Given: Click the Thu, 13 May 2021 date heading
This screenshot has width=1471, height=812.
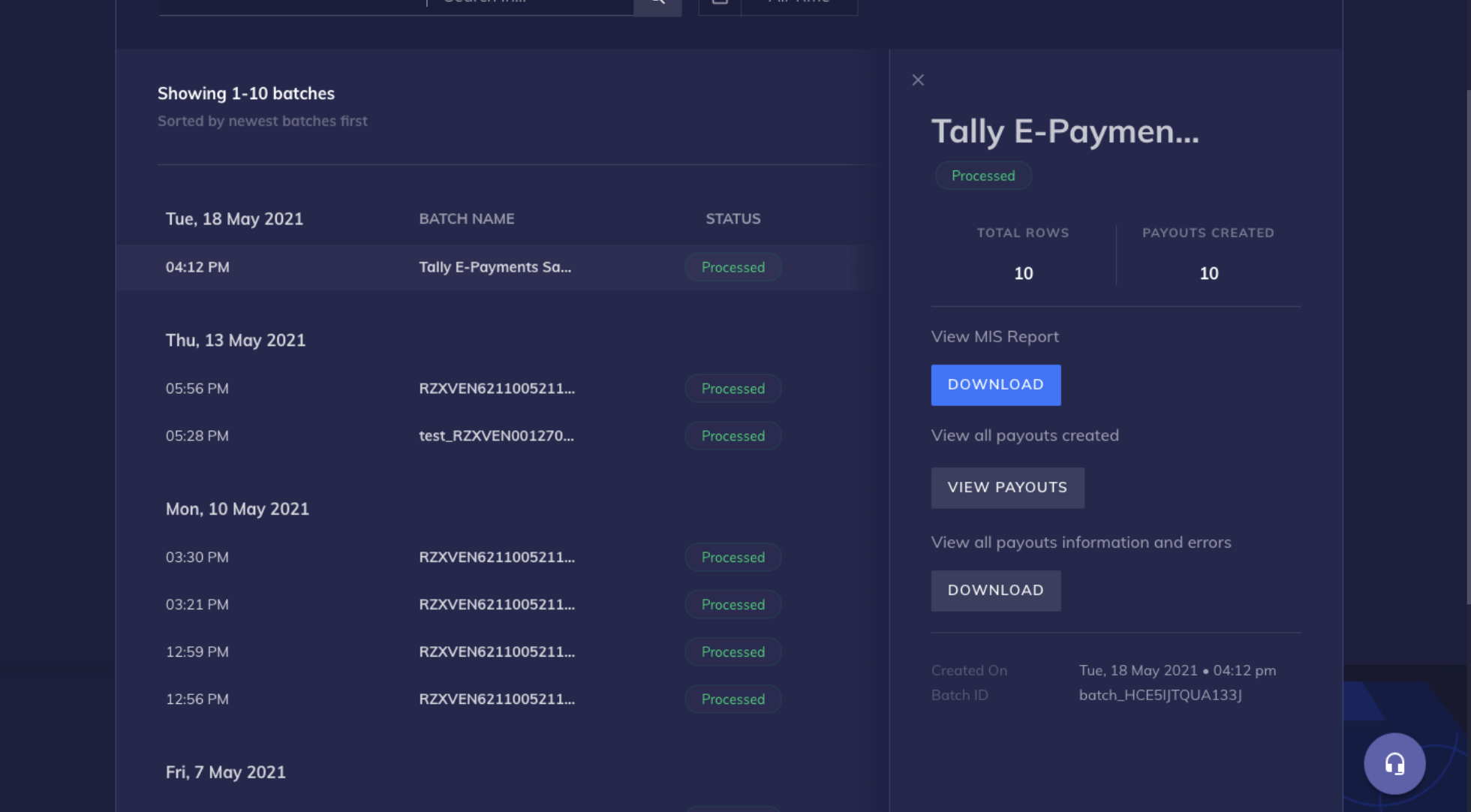Looking at the screenshot, I should (x=236, y=341).
